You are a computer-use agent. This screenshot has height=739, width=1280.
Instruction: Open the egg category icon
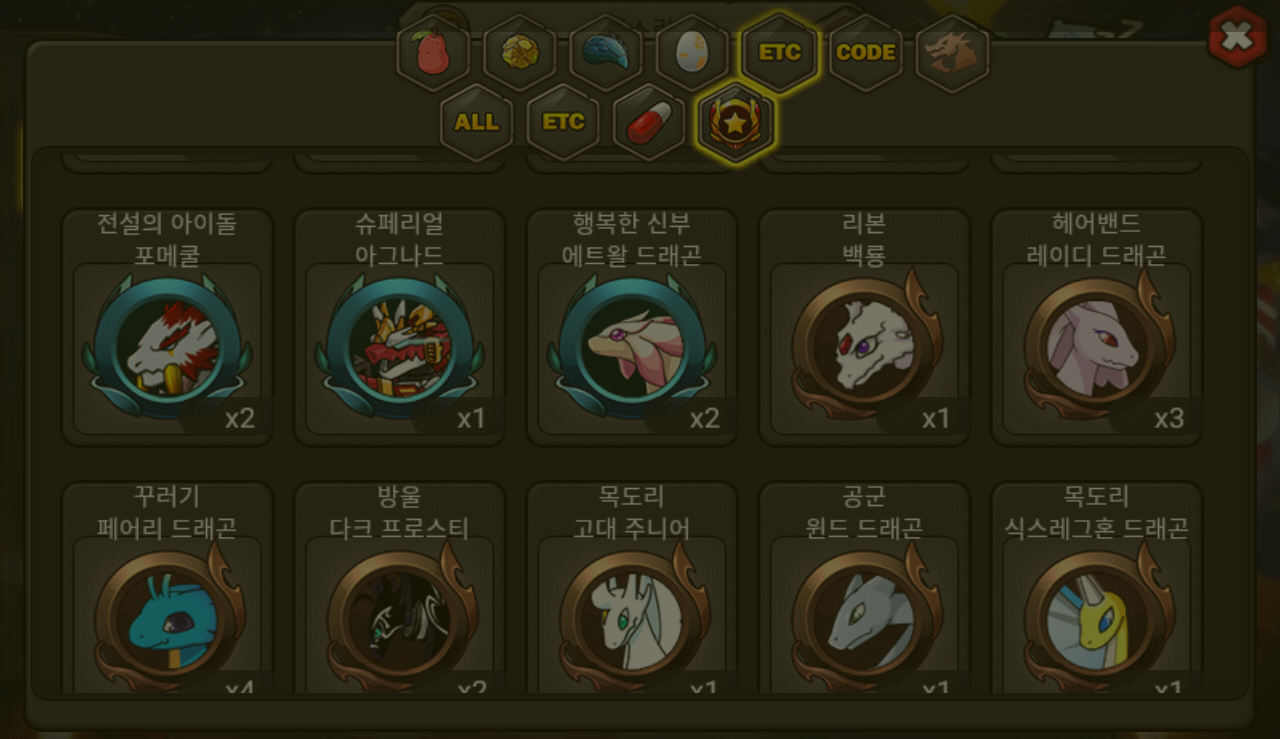(693, 53)
